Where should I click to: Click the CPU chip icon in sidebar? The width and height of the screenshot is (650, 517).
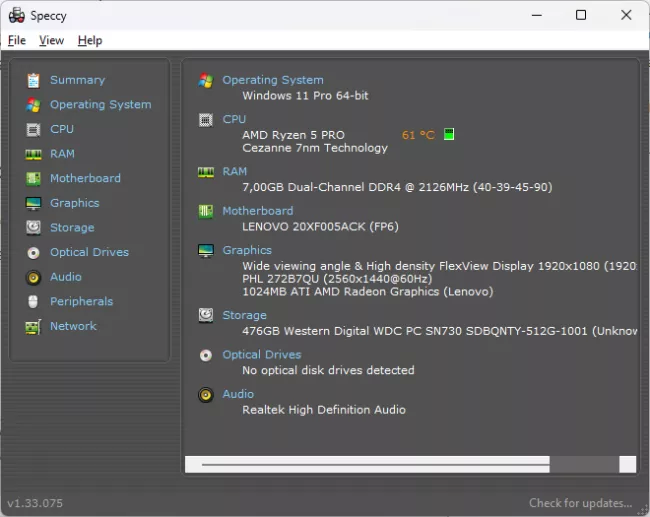pos(33,129)
